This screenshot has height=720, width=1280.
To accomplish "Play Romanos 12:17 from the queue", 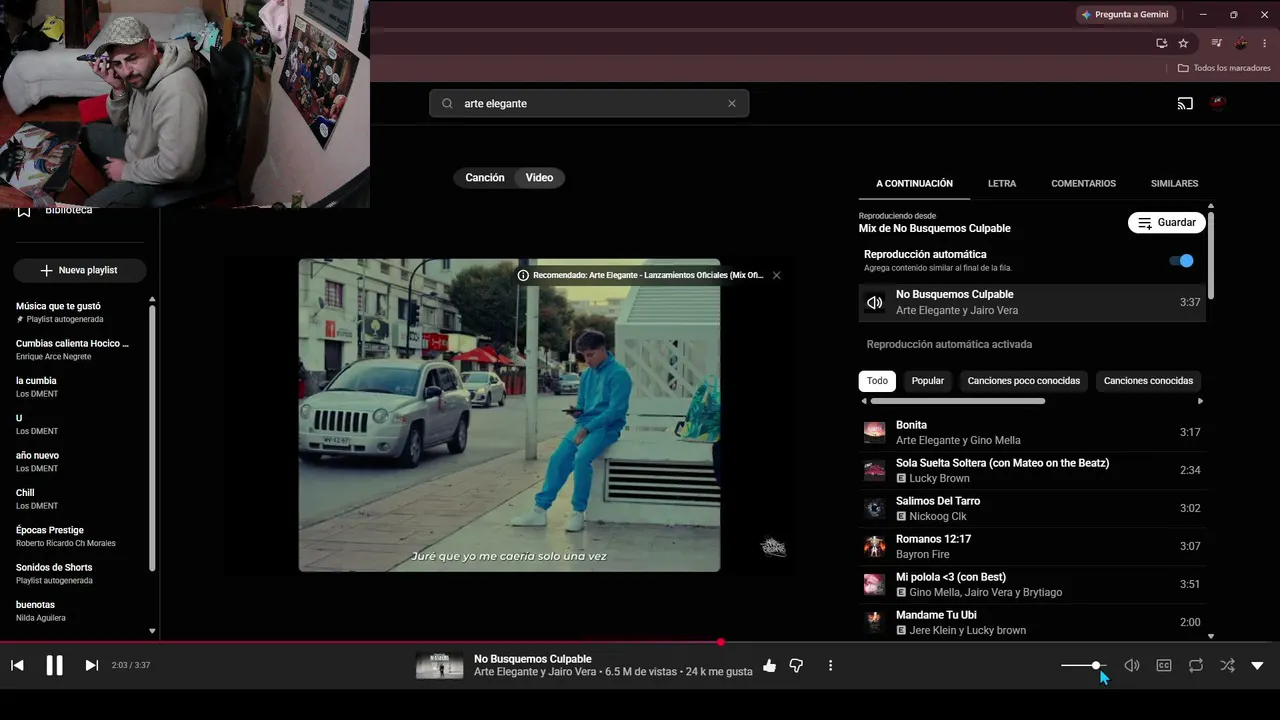I will pyautogui.click(x=1032, y=546).
